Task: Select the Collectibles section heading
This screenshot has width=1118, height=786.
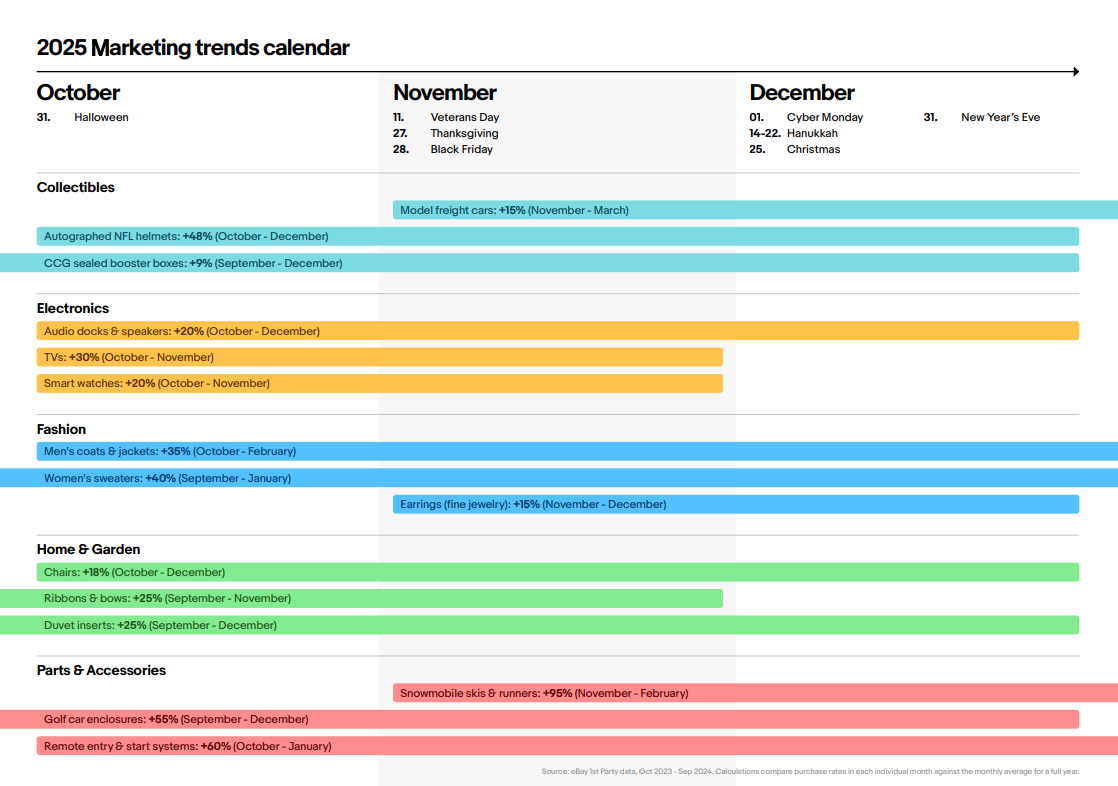Action: [x=76, y=188]
